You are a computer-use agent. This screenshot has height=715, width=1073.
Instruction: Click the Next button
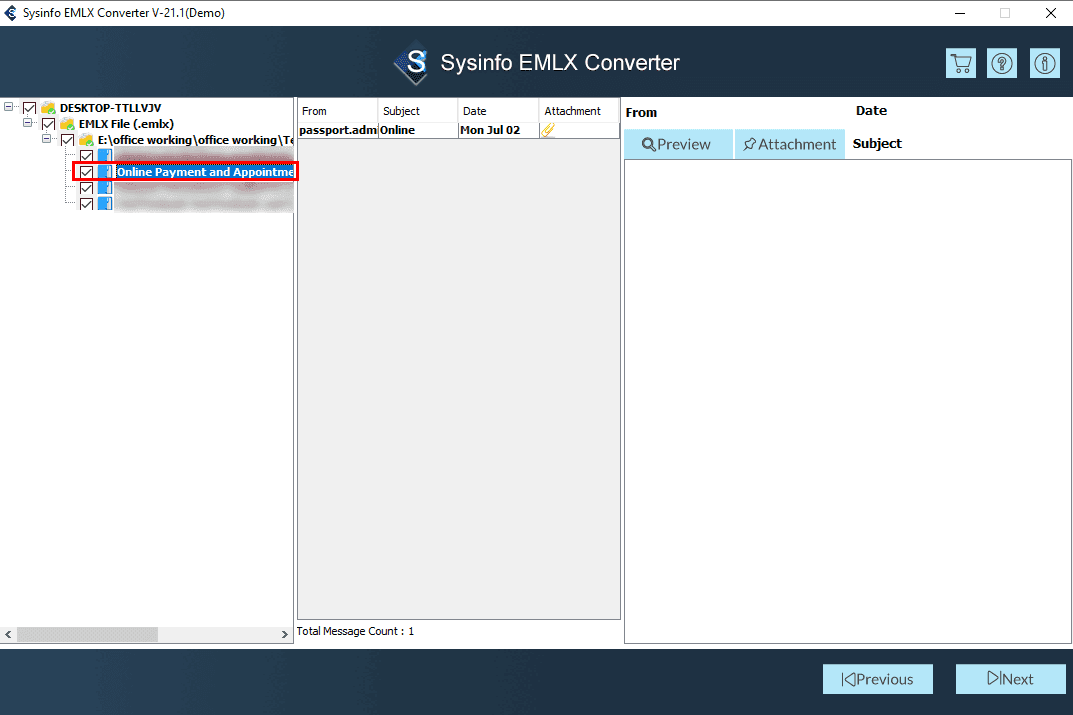tap(1010, 679)
